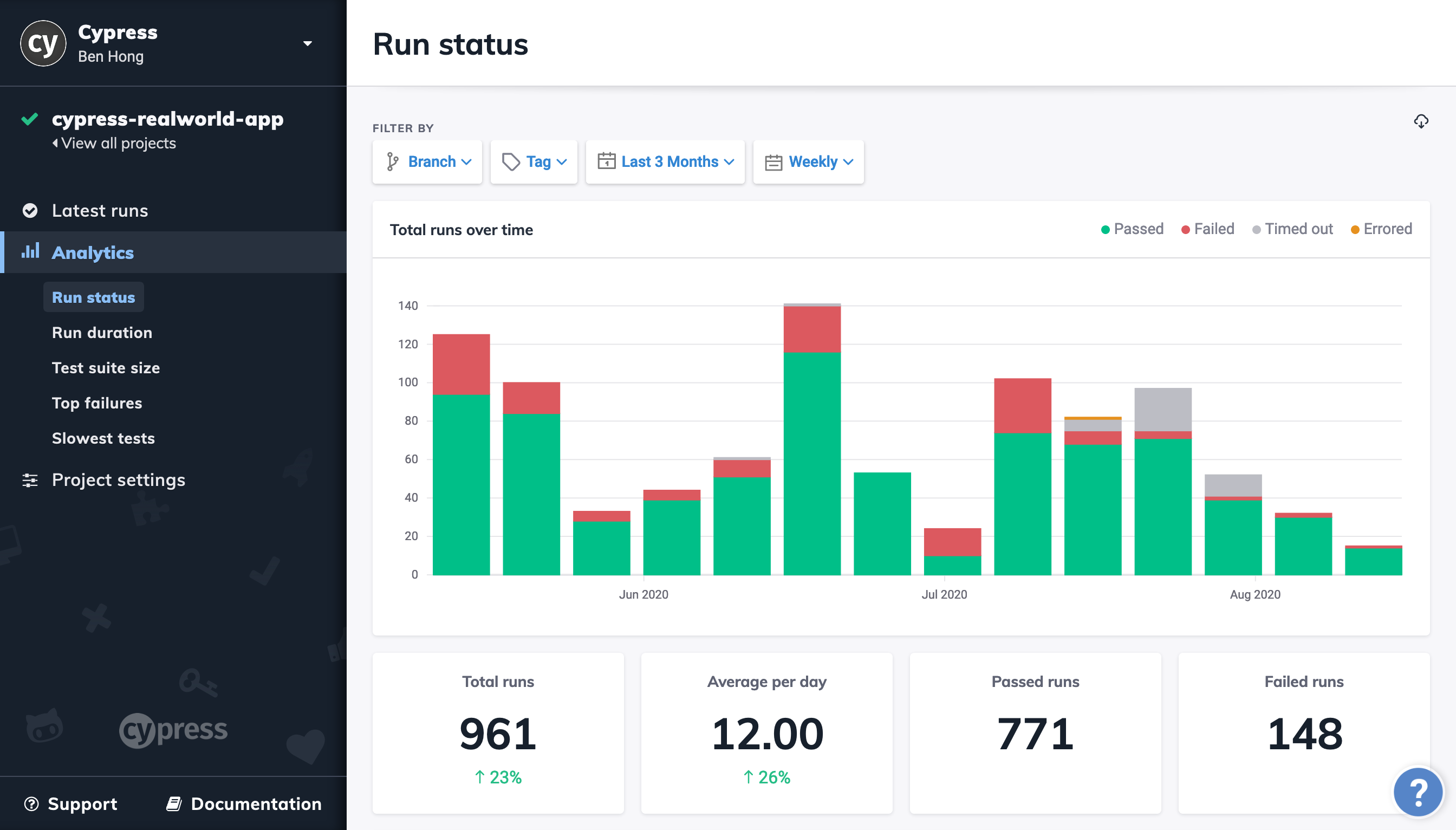Toggle the Passed series in the chart legend
Viewport: 1456px width, 830px height.
[1132, 229]
